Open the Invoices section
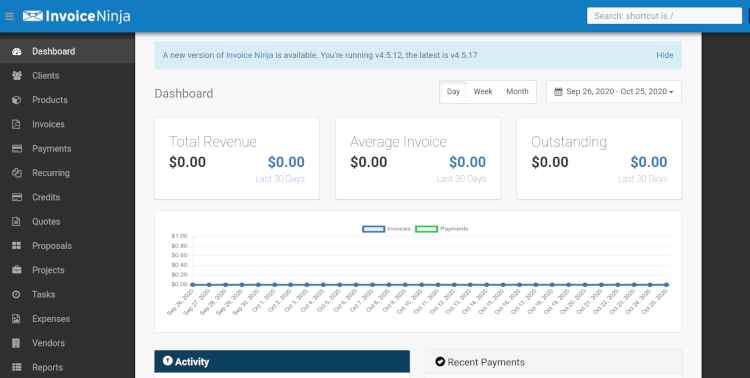The width and height of the screenshot is (750, 378). (67, 124)
